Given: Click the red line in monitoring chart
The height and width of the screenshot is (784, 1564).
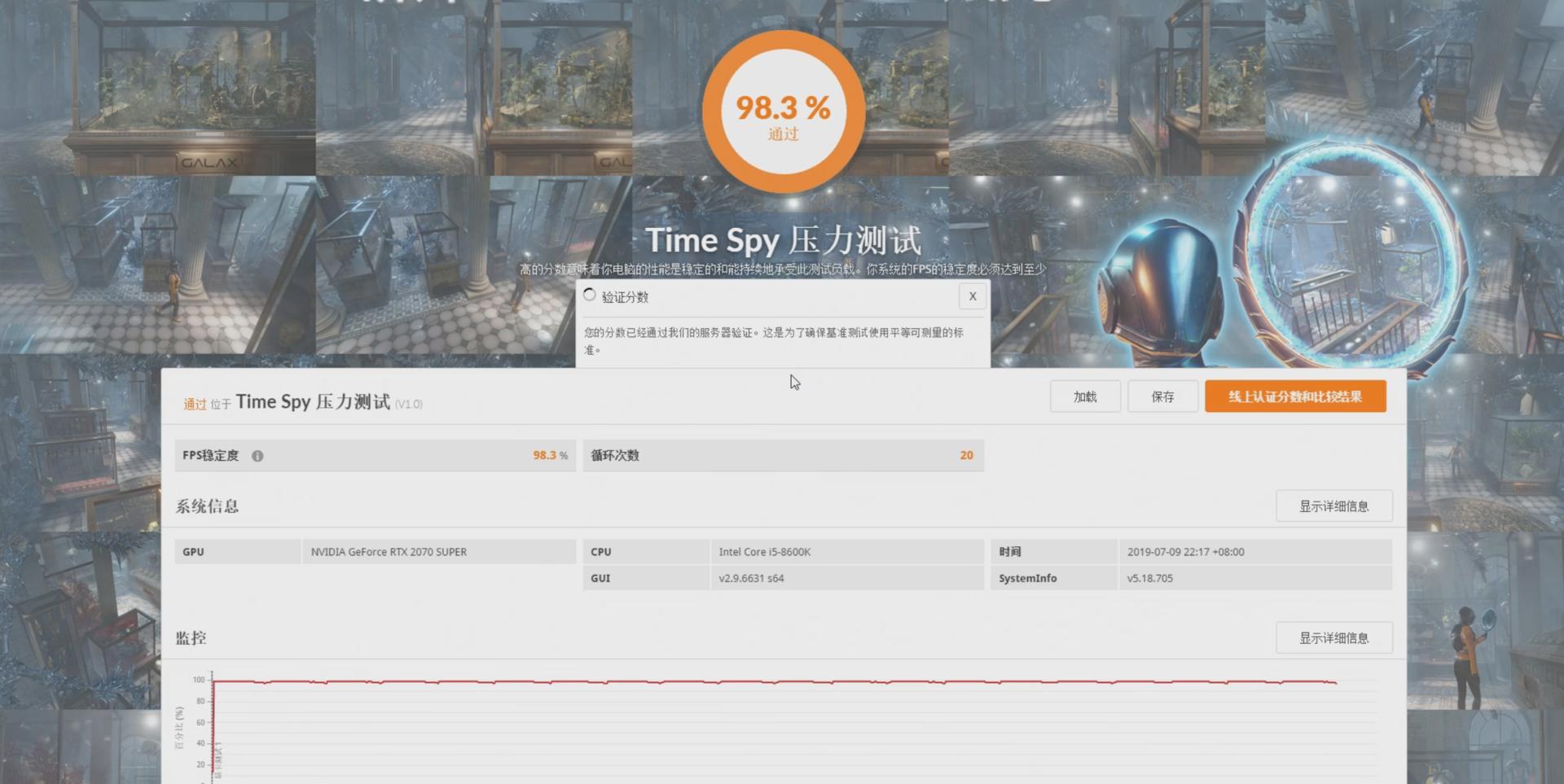Looking at the screenshot, I should click(774, 681).
